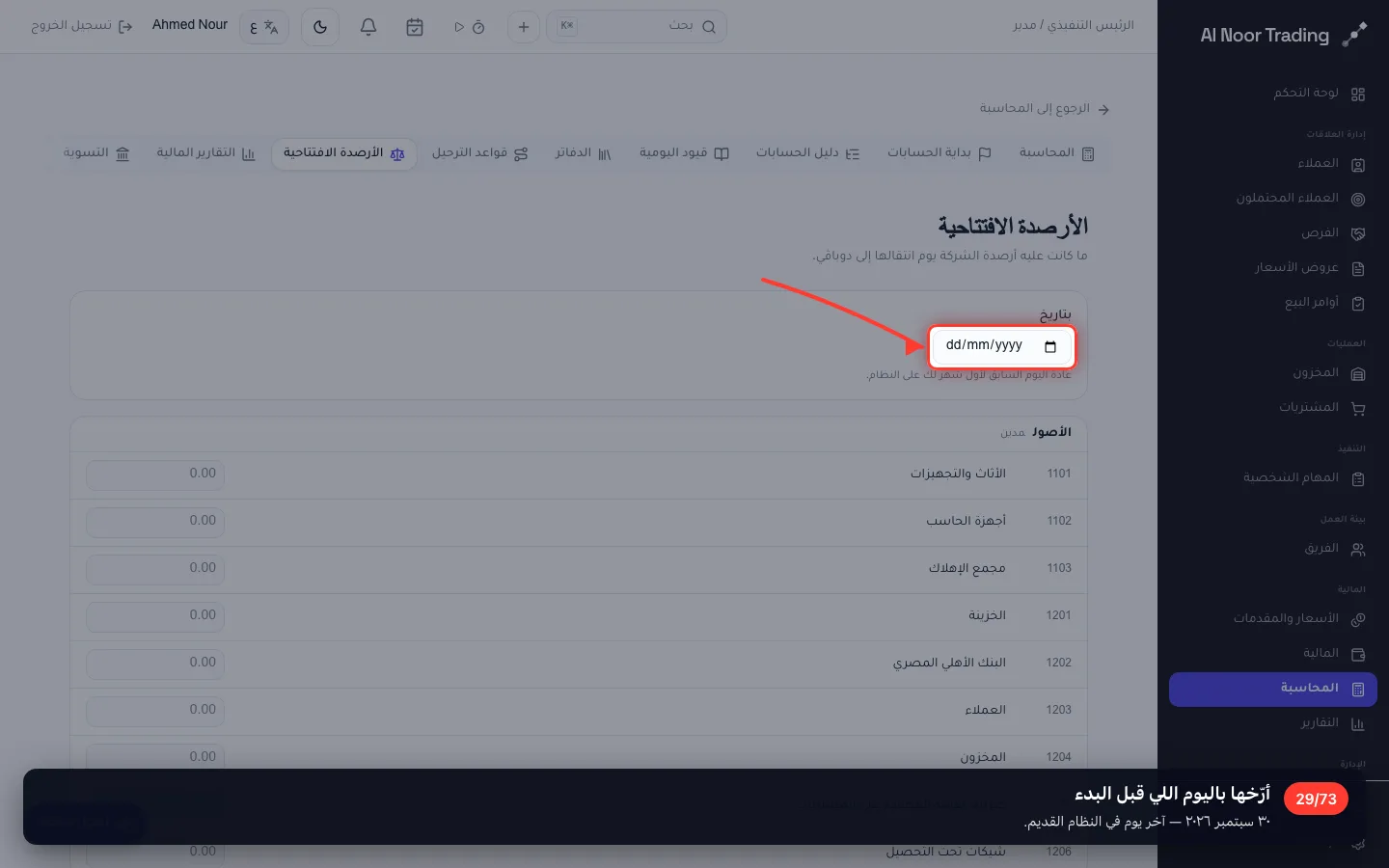Viewport: 1389px width, 868px height.
Task: Open المهام الشخصية in the sidebar
Action: [1273, 478]
